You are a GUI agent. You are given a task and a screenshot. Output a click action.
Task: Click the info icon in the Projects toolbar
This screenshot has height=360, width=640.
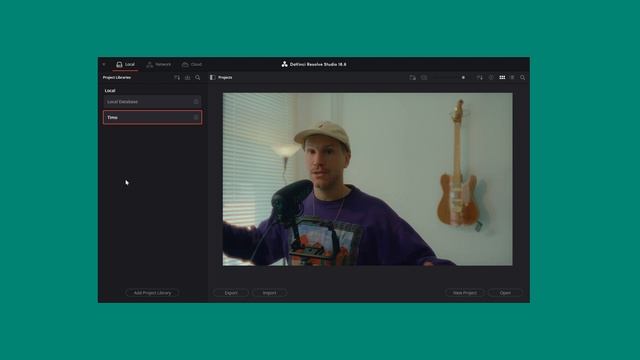tap(491, 78)
